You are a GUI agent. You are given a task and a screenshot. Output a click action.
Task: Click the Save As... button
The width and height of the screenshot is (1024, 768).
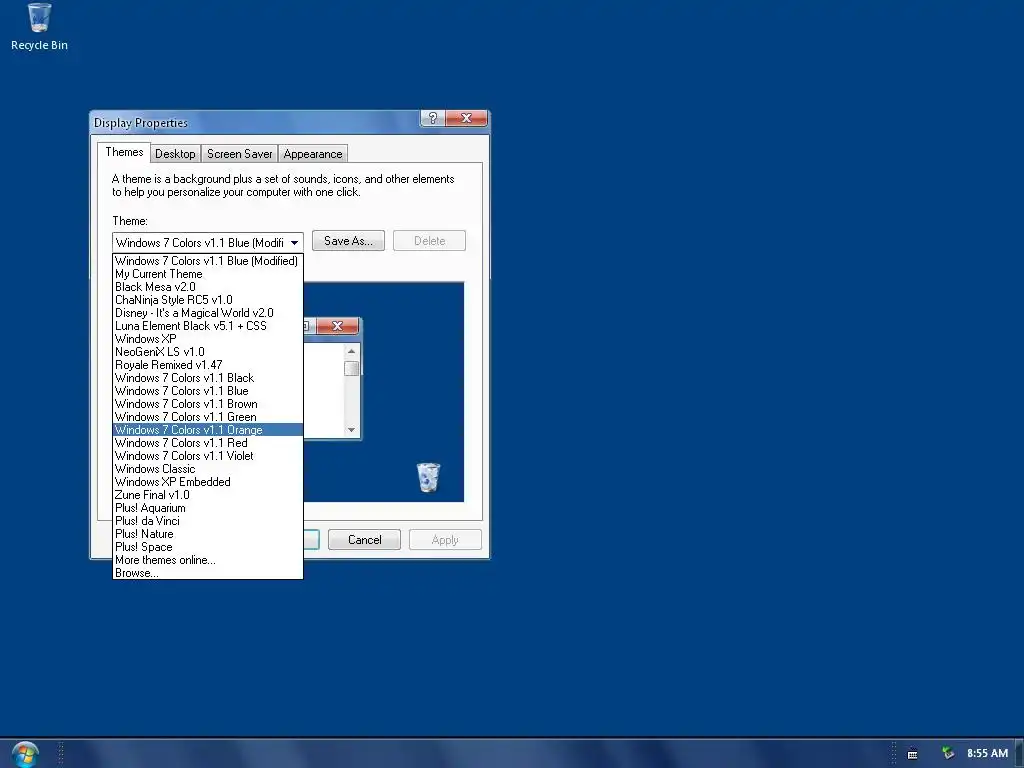pos(348,241)
